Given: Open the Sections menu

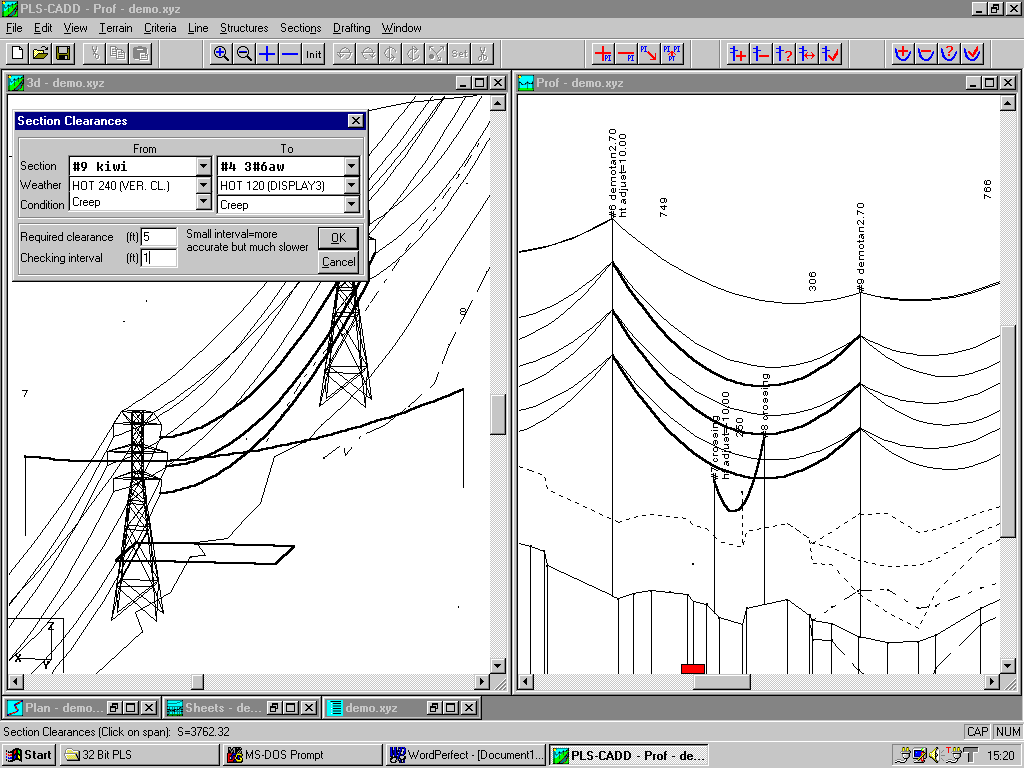Looking at the screenshot, I should [x=300, y=28].
